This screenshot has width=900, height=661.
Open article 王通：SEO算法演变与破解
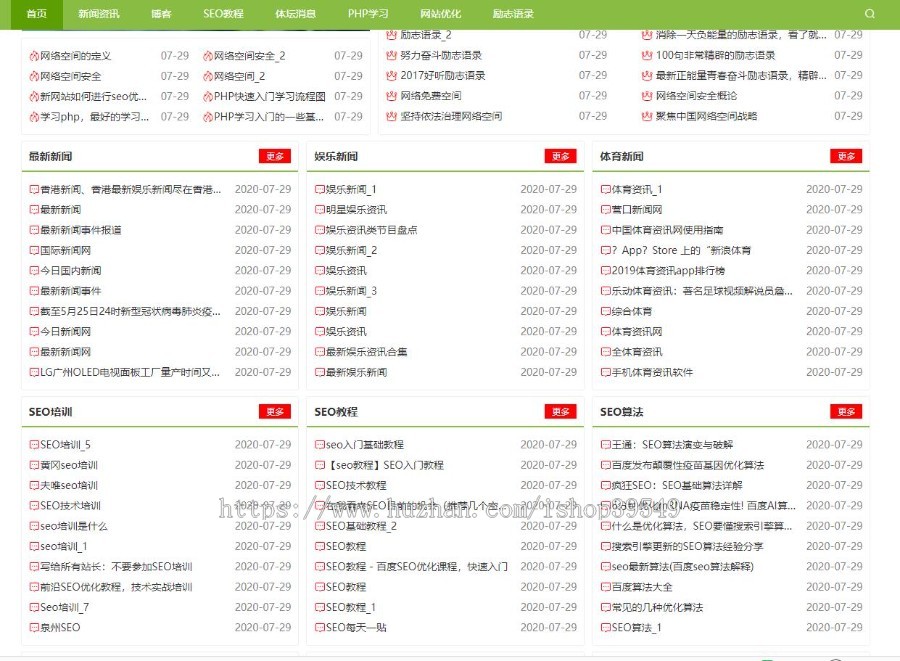pos(672,445)
